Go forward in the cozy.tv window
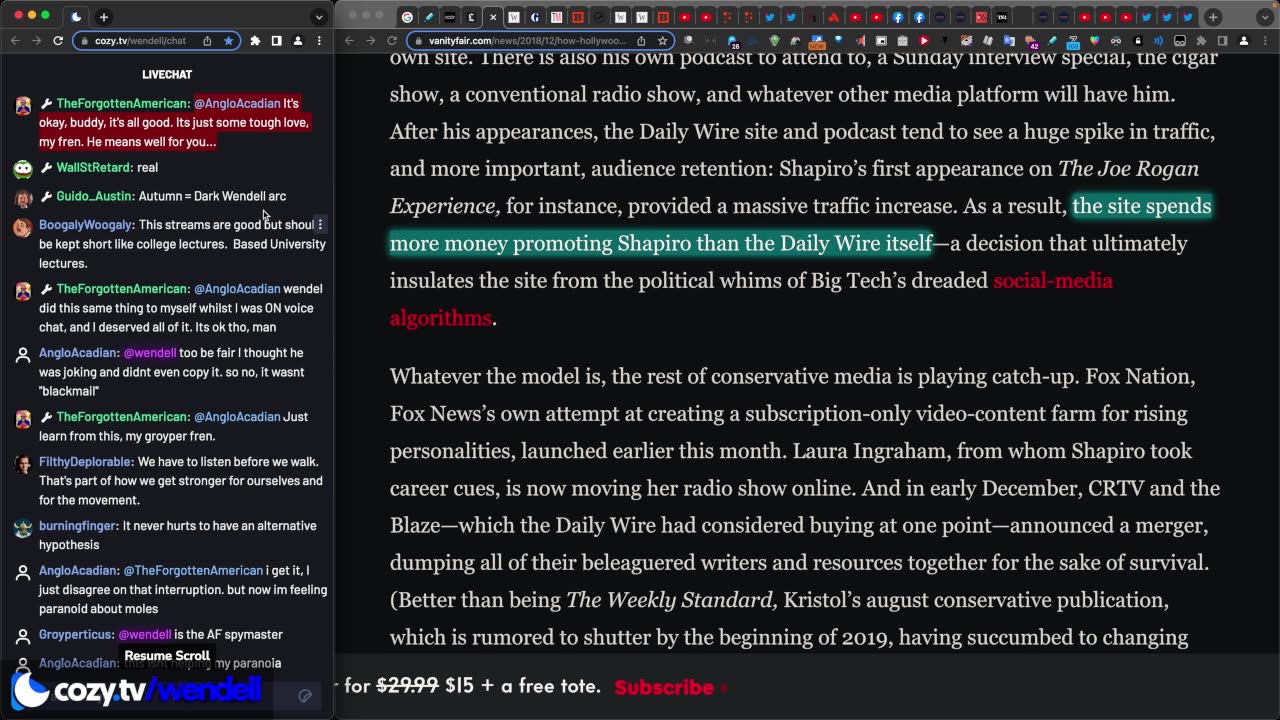Image resolution: width=1280 pixels, height=720 pixels. point(36,41)
